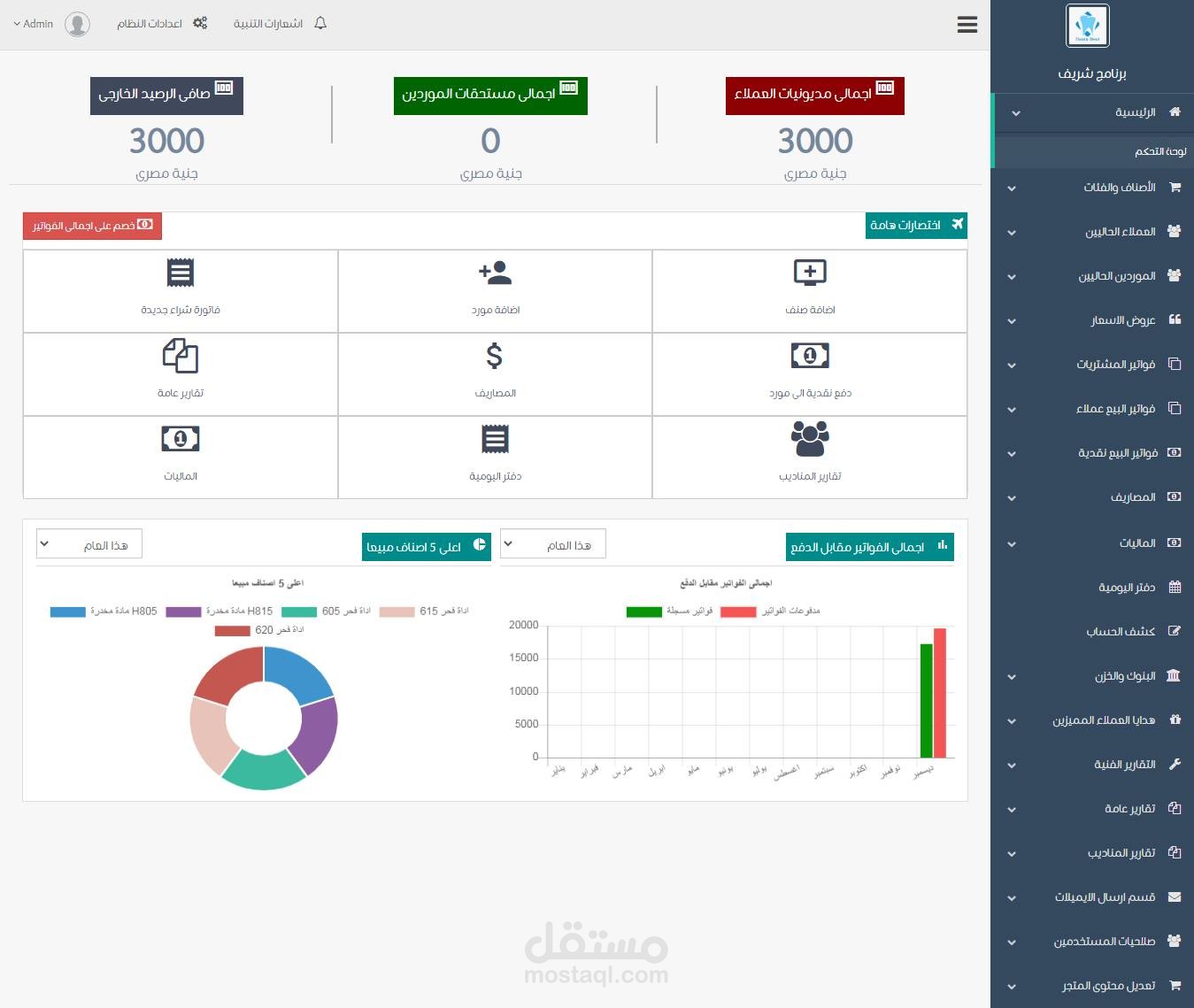The height and width of the screenshot is (1008, 1194).
Task: Open the دفتر اليومية shortcut receipt icon
Action: (x=495, y=439)
